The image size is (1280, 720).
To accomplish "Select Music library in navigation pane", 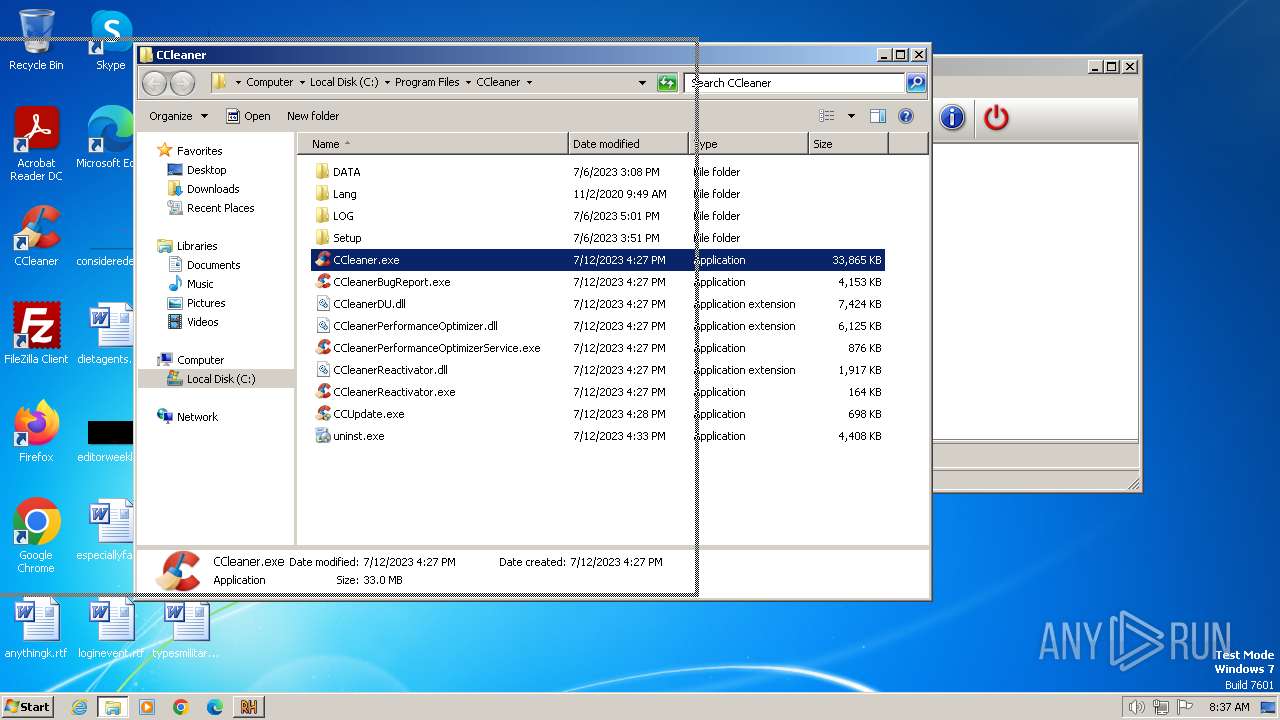I will 191,284.
